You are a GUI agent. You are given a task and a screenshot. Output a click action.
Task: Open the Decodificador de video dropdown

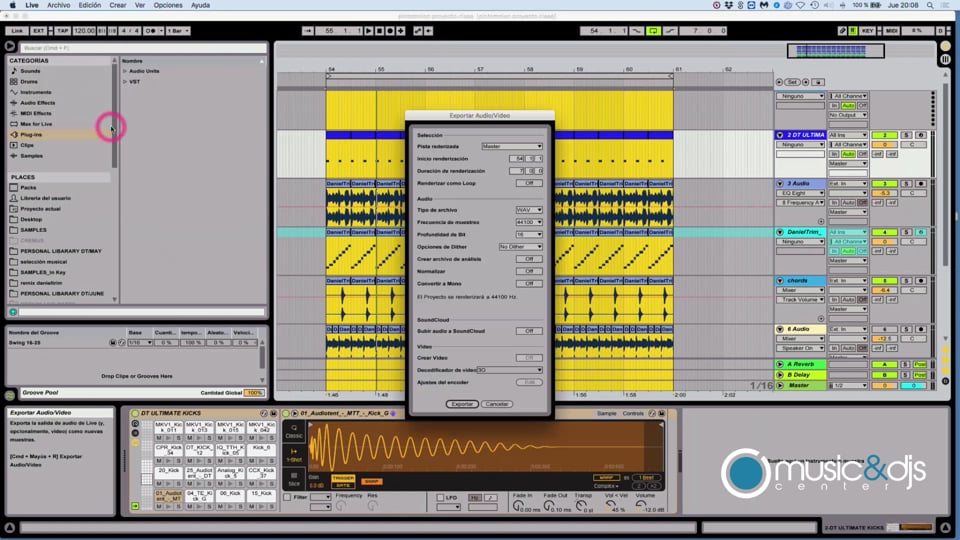point(509,370)
